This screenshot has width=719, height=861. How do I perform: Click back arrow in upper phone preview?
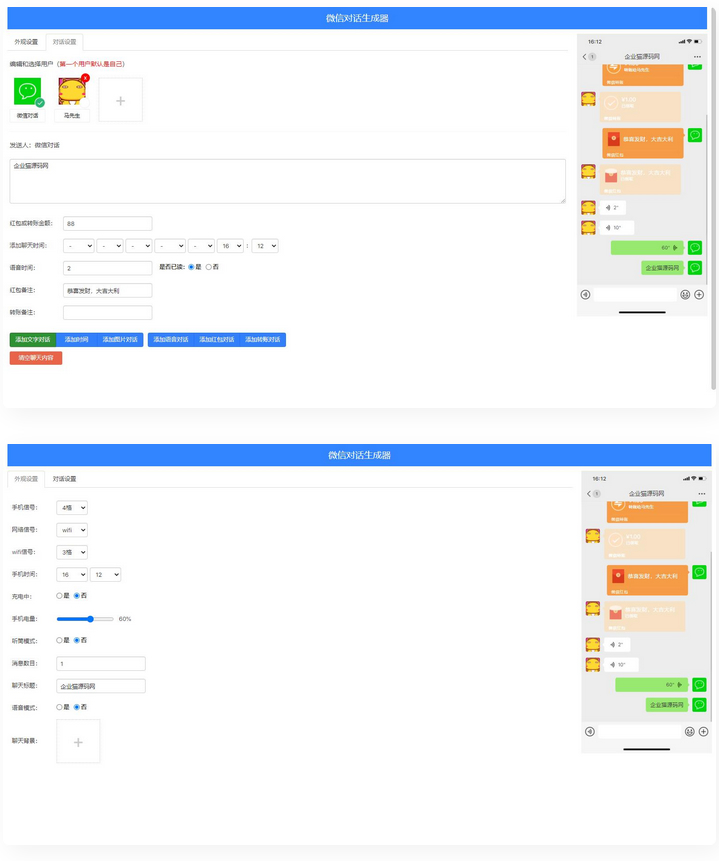point(585,57)
